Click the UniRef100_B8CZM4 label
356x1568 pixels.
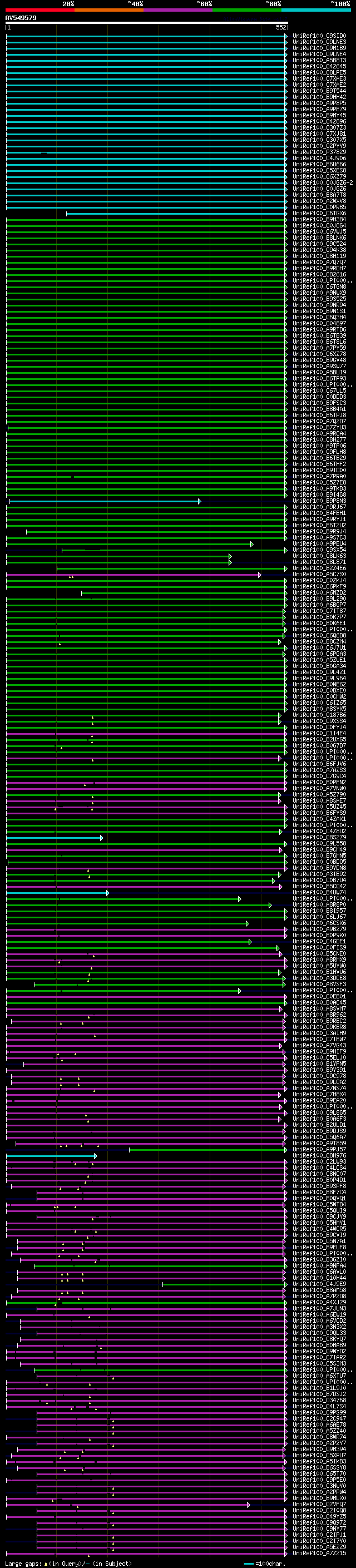[x=319, y=641]
